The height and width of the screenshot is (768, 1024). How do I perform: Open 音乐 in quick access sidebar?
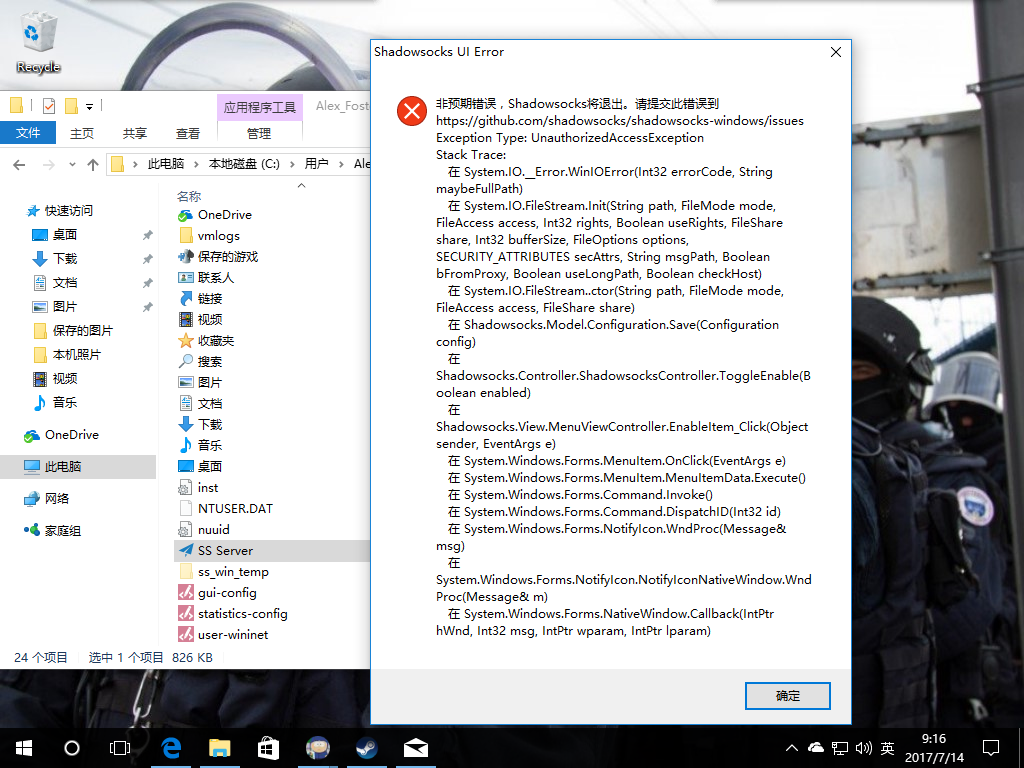pos(65,402)
